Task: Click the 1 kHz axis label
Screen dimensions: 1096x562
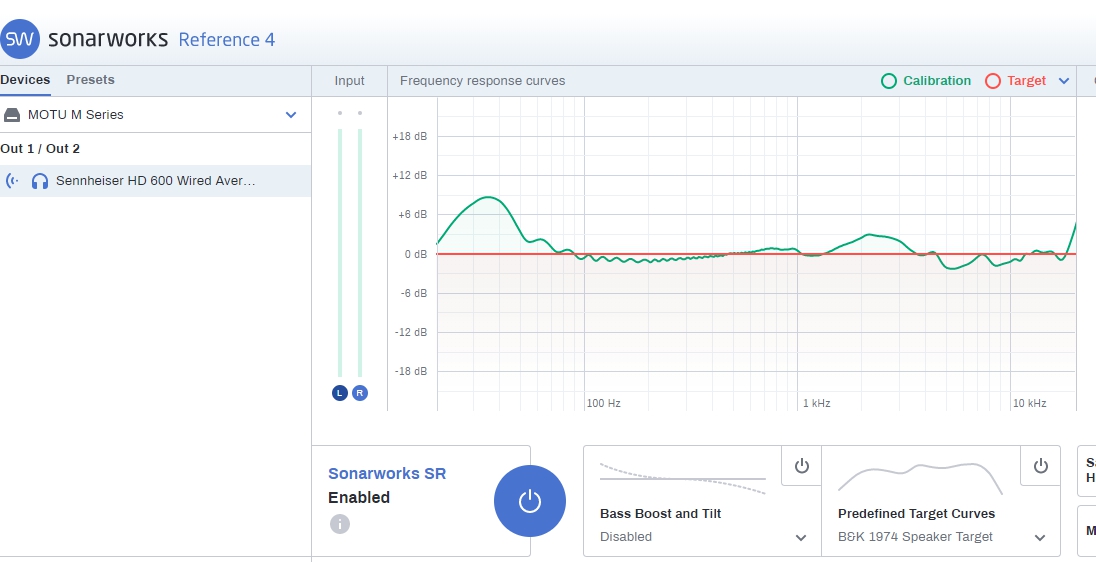Action: [x=816, y=403]
